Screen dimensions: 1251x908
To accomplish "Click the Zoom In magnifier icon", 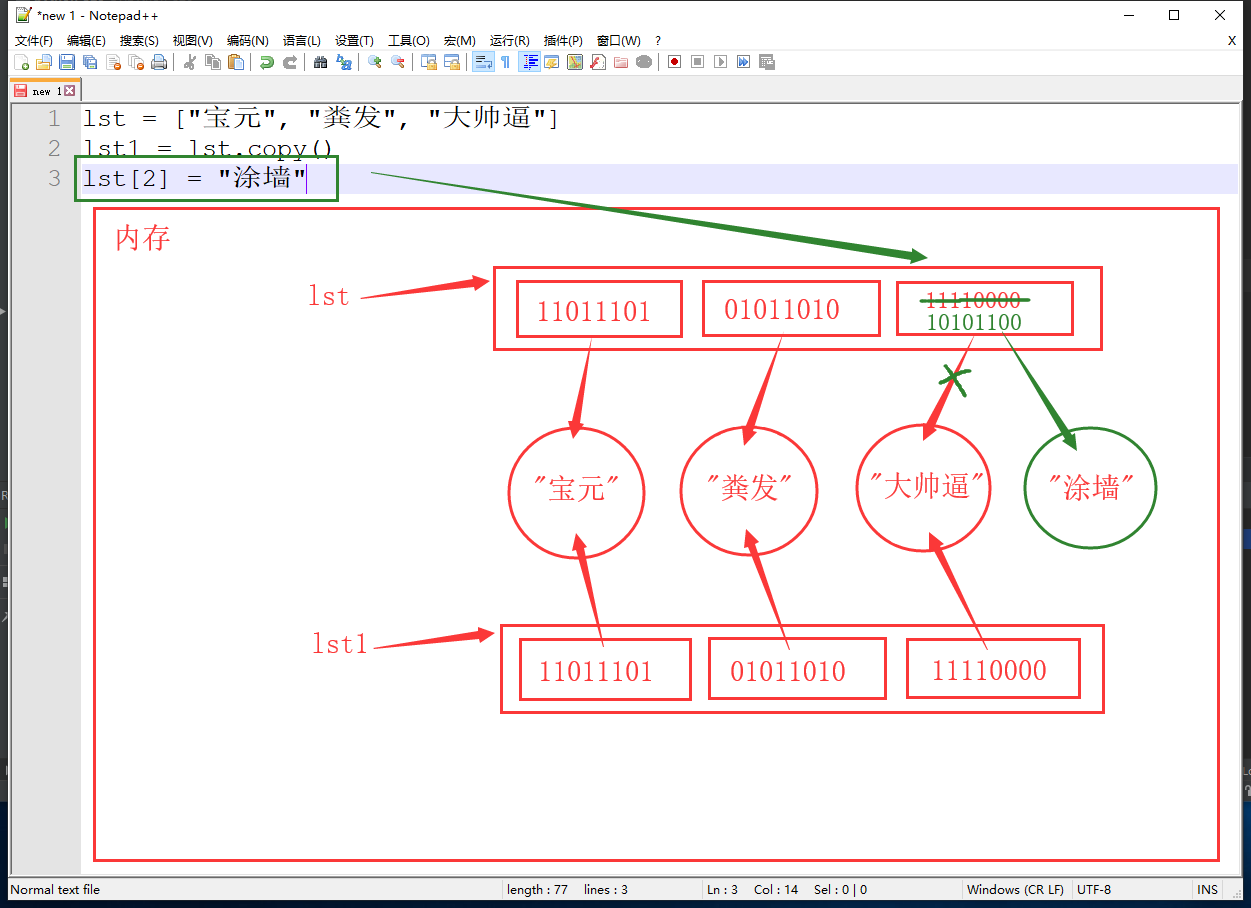I will point(374,62).
